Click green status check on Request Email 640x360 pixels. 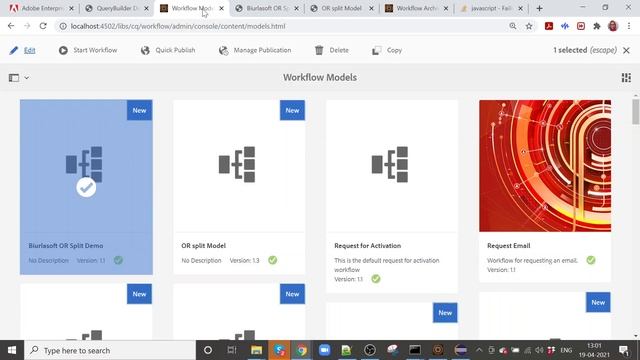point(591,260)
